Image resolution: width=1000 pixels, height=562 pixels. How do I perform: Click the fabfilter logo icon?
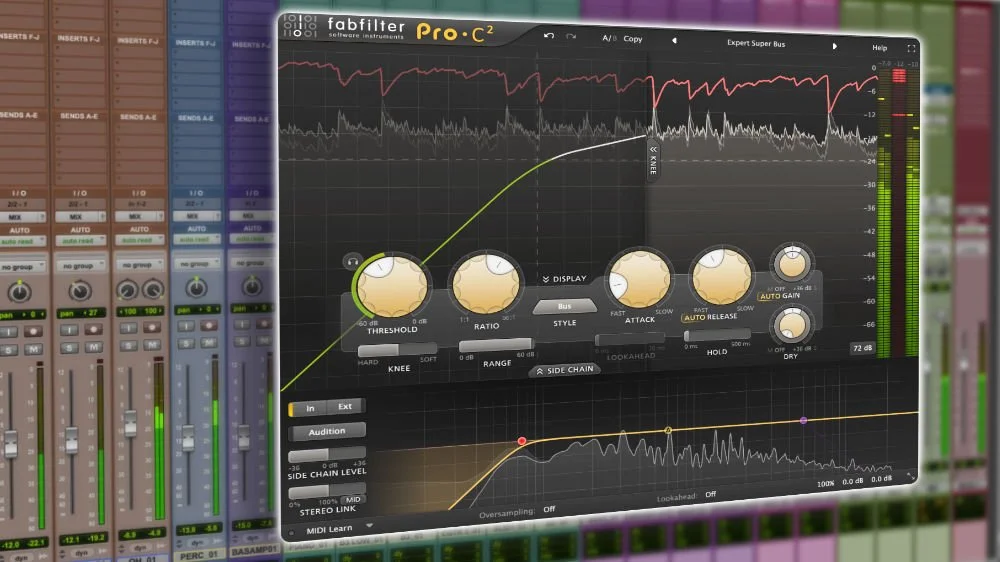(x=300, y=26)
